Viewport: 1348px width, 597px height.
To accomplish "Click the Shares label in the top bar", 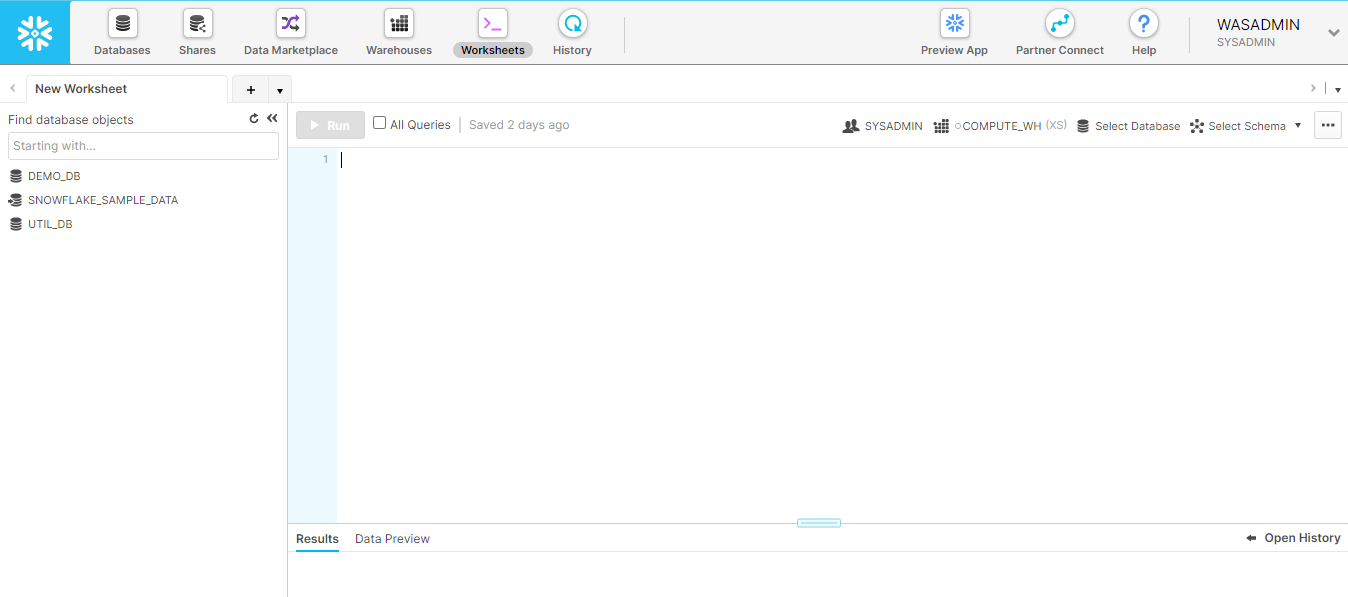I will (197, 50).
